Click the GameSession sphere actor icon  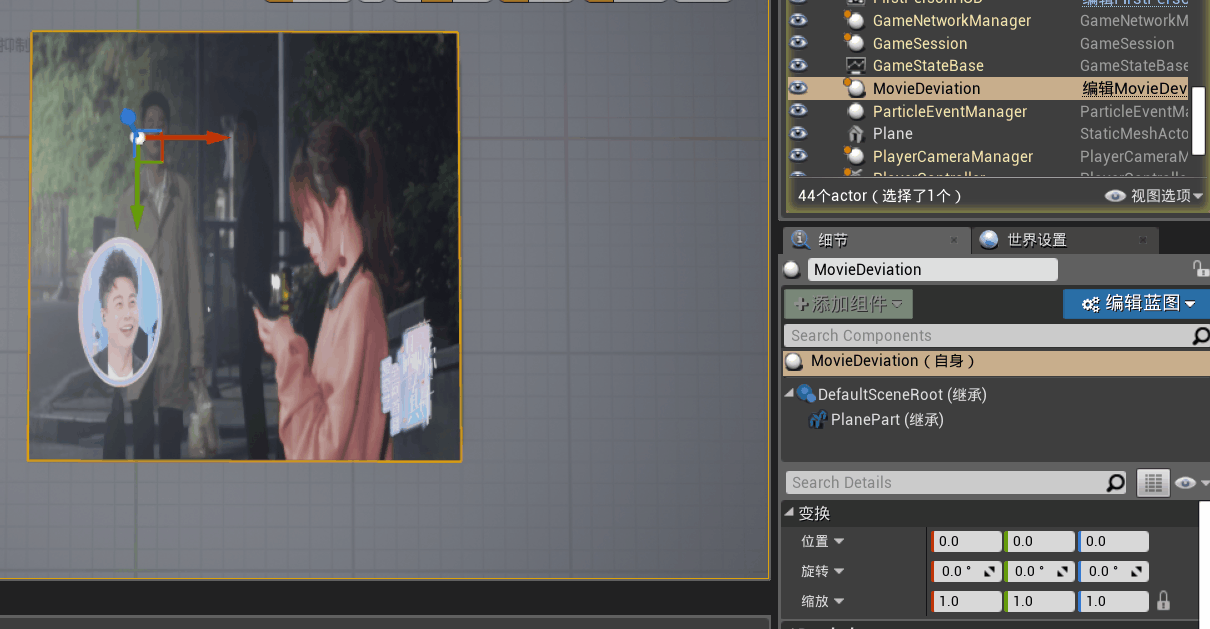tap(855, 43)
